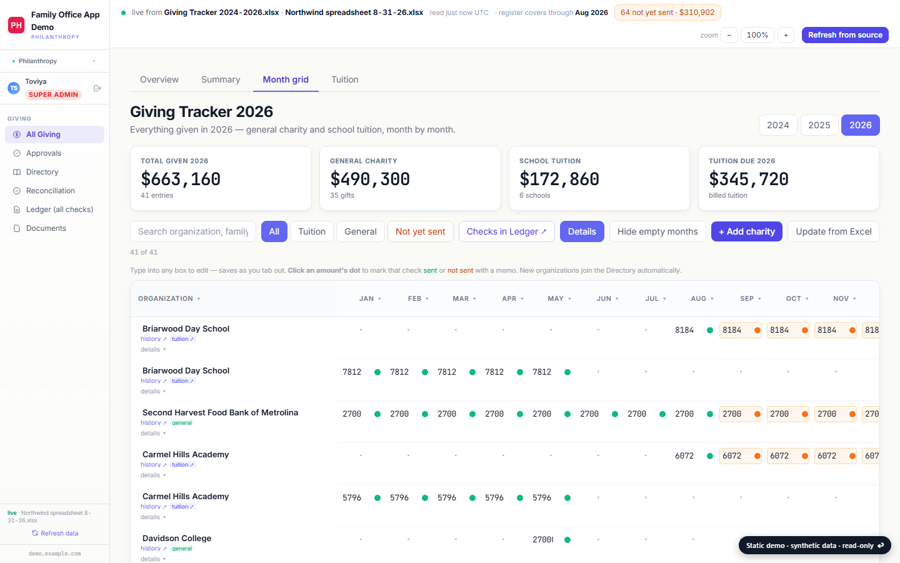This screenshot has width=900, height=563.
Task: Click Briarwood Day School Aug green sent dot
Action: 710,330
